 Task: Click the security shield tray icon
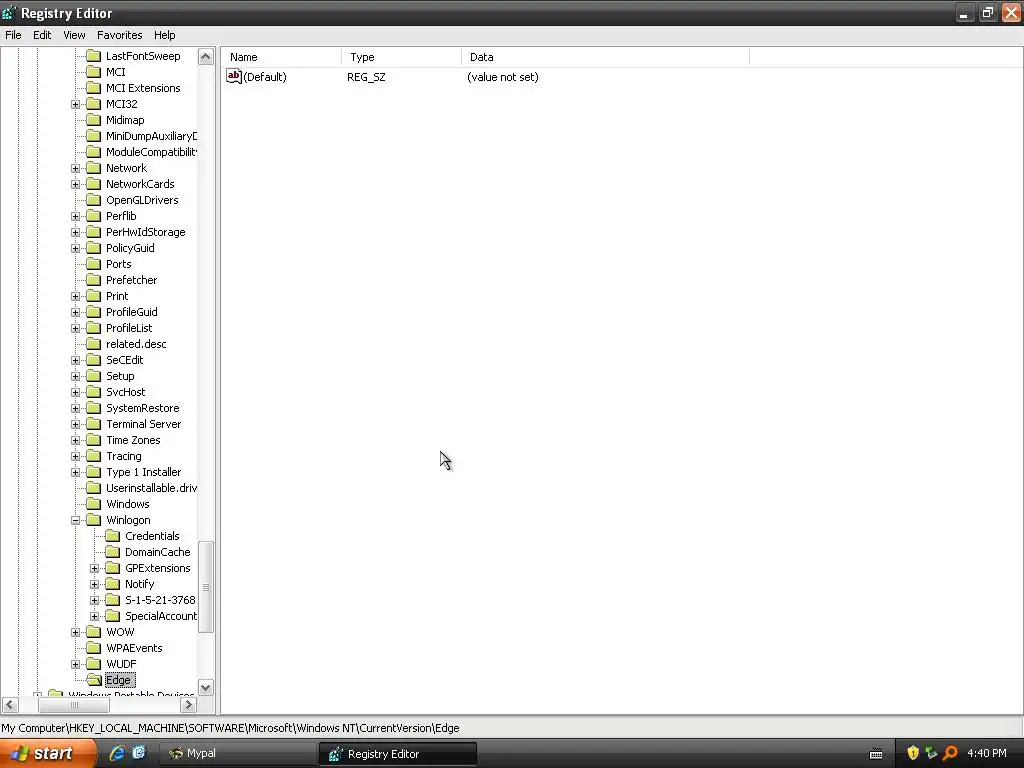913,753
